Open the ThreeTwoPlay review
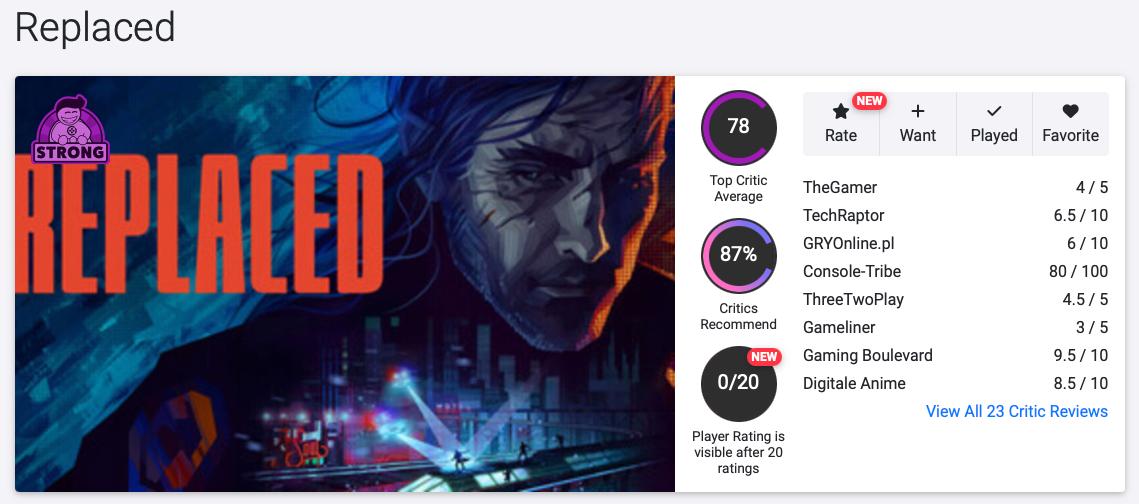 point(851,299)
